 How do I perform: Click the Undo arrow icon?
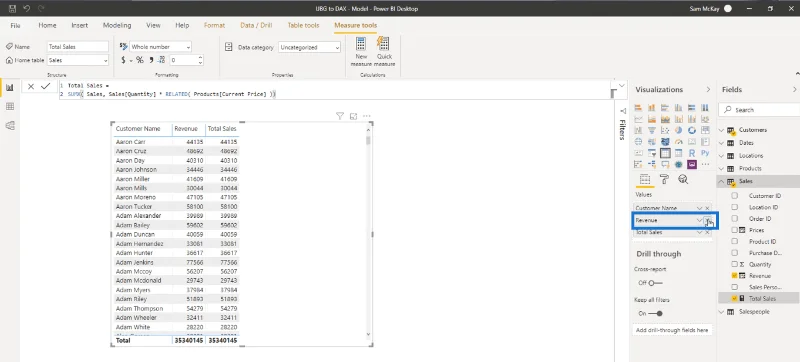coord(27,8)
